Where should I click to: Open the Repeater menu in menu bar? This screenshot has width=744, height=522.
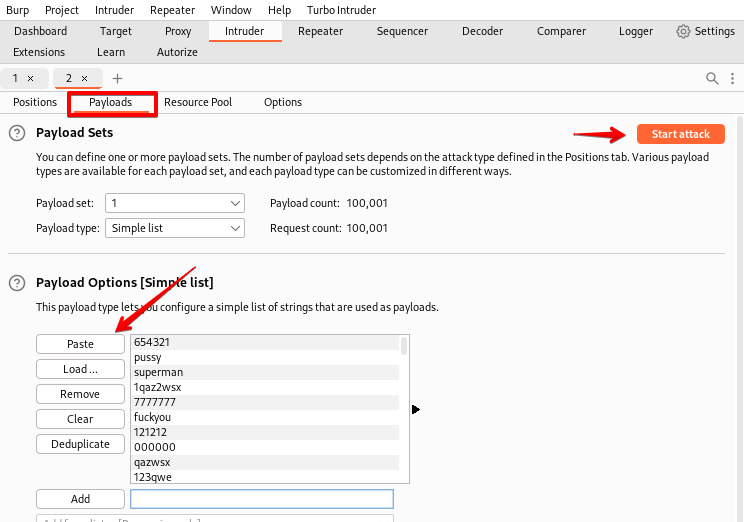(x=172, y=10)
